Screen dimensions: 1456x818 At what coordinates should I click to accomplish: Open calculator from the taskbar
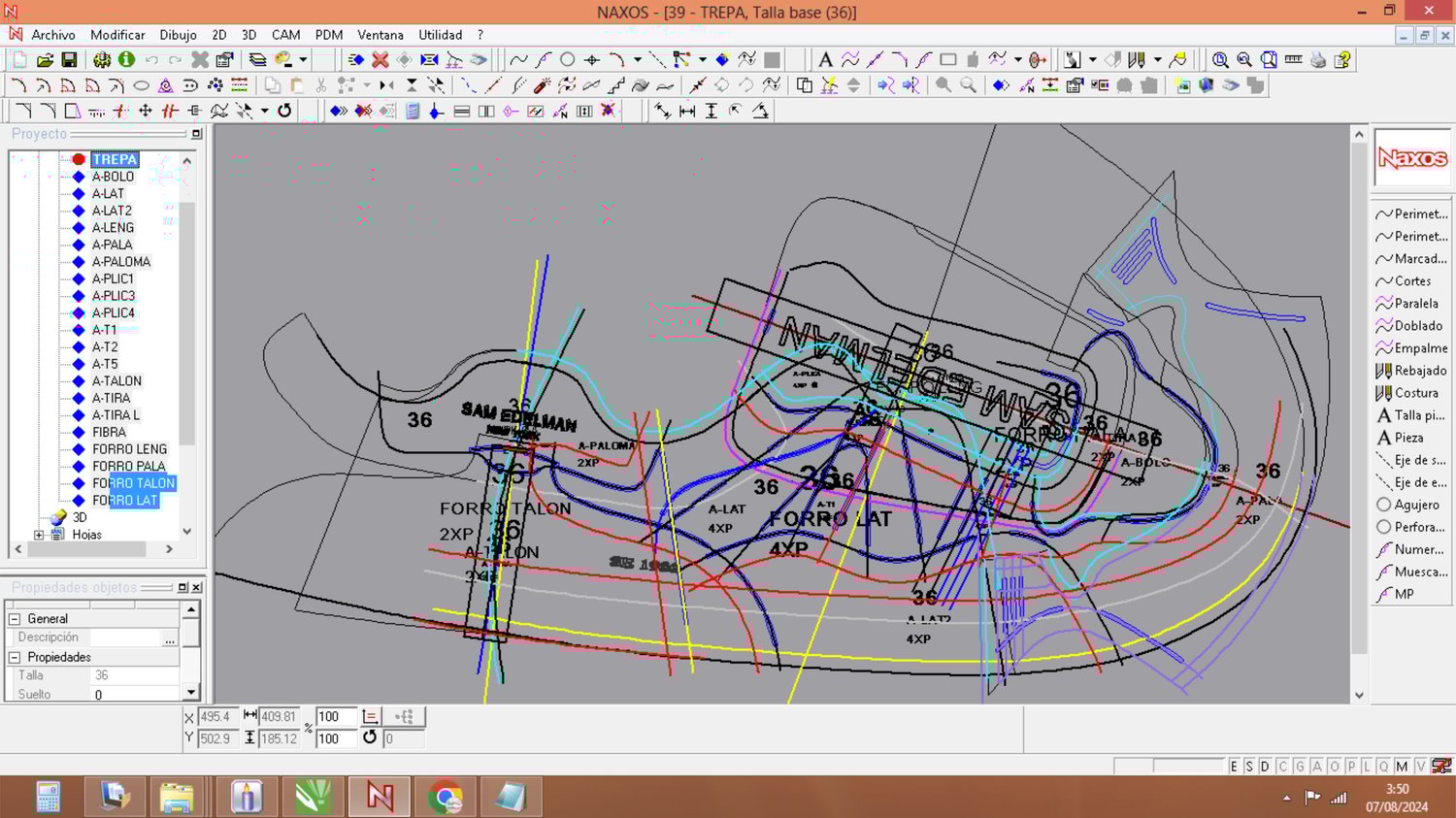tap(48, 797)
